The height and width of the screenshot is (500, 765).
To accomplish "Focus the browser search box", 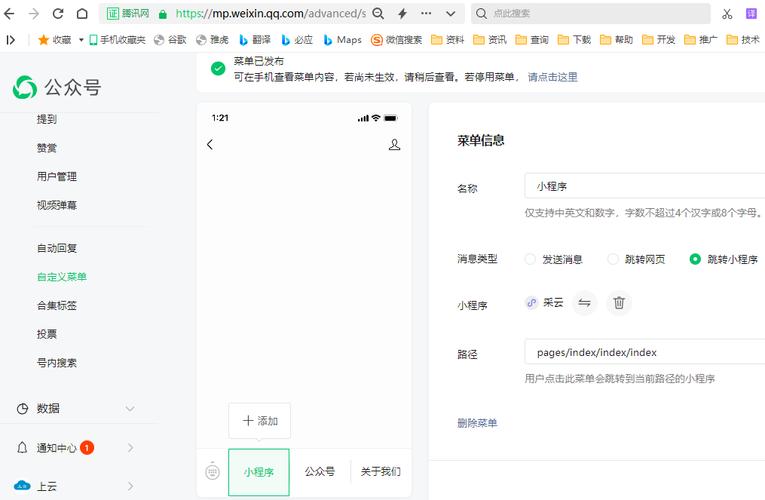I will pos(590,14).
